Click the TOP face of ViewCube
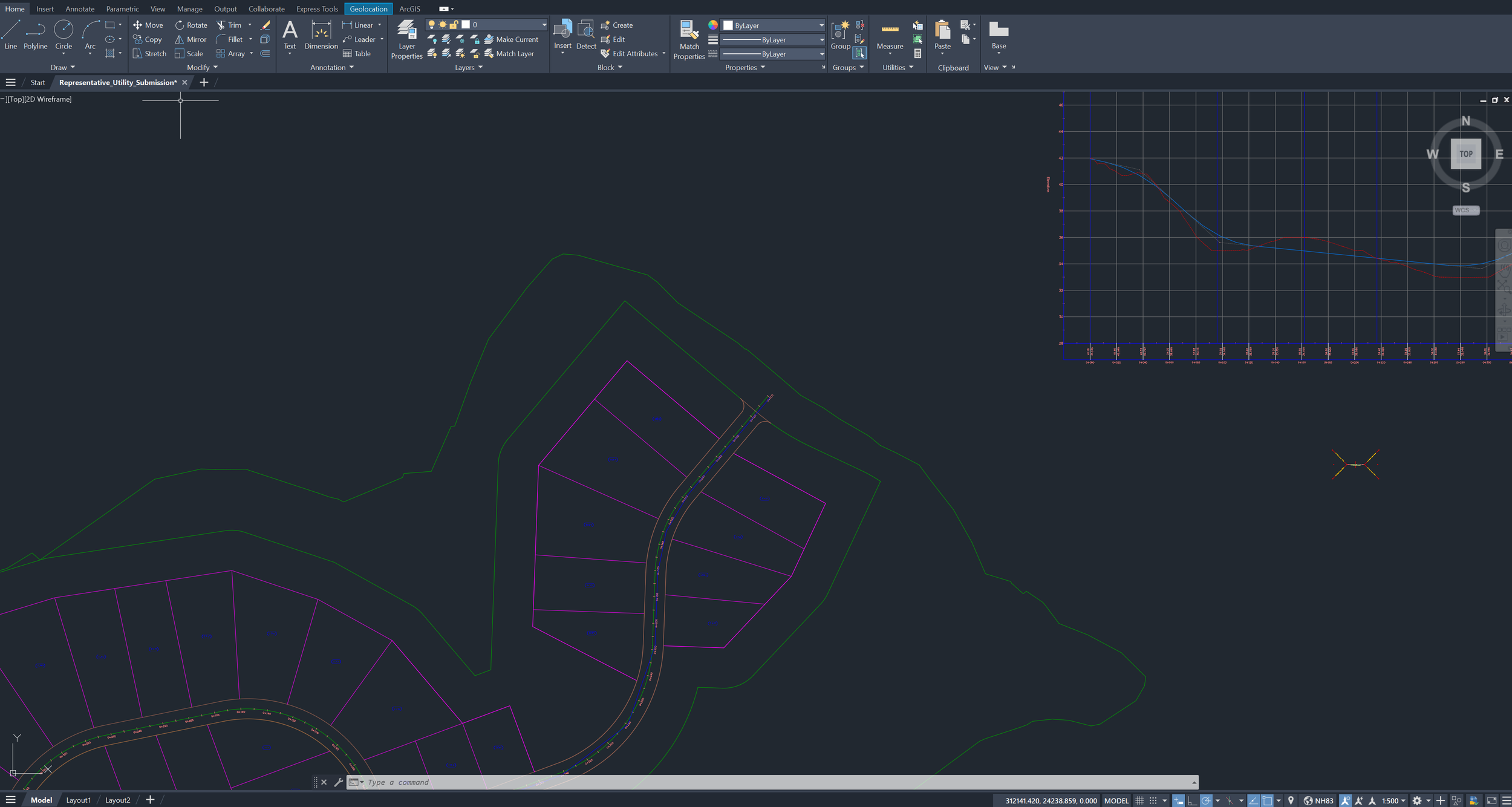 [1465, 154]
